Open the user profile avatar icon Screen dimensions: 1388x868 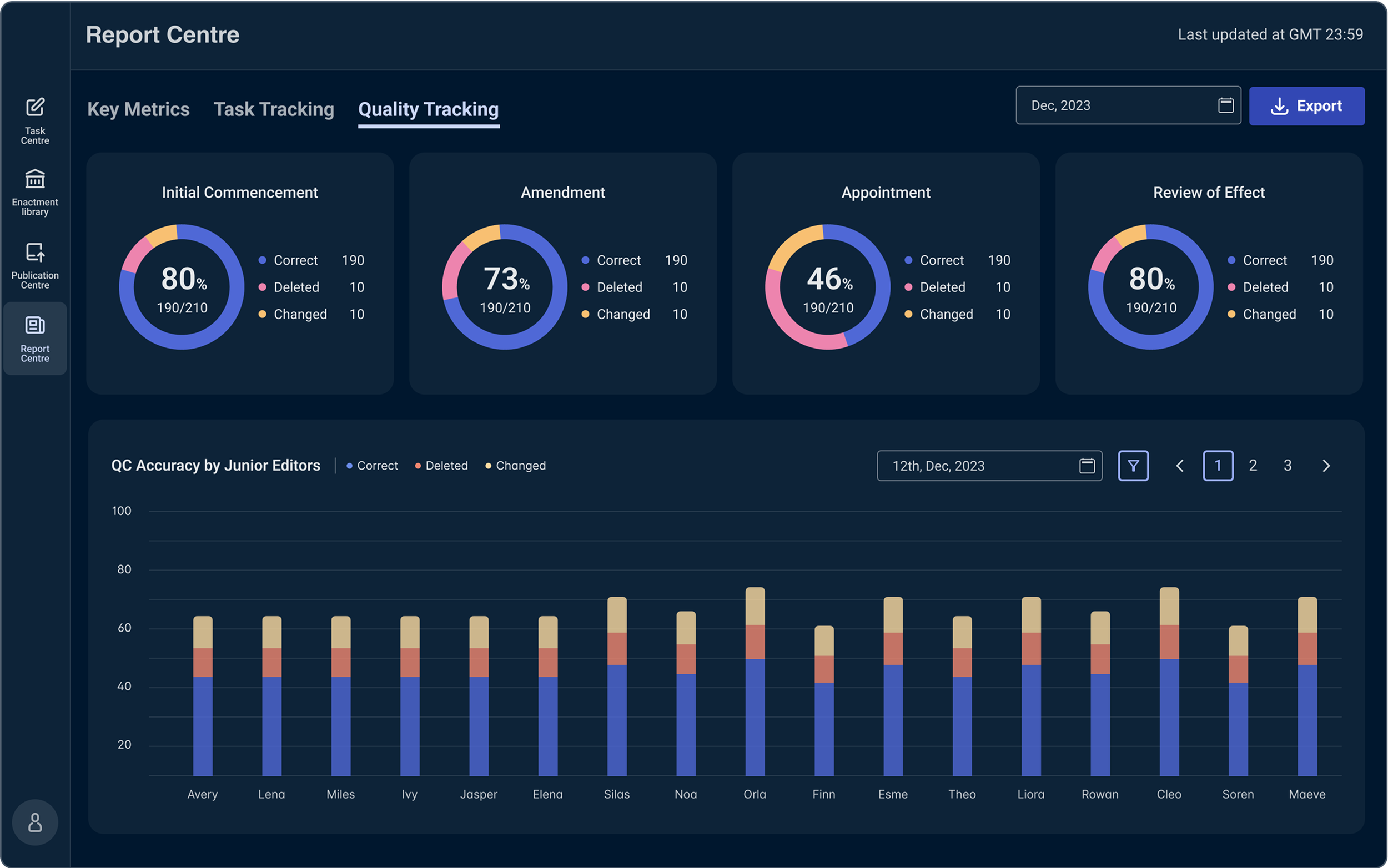coord(35,822)
